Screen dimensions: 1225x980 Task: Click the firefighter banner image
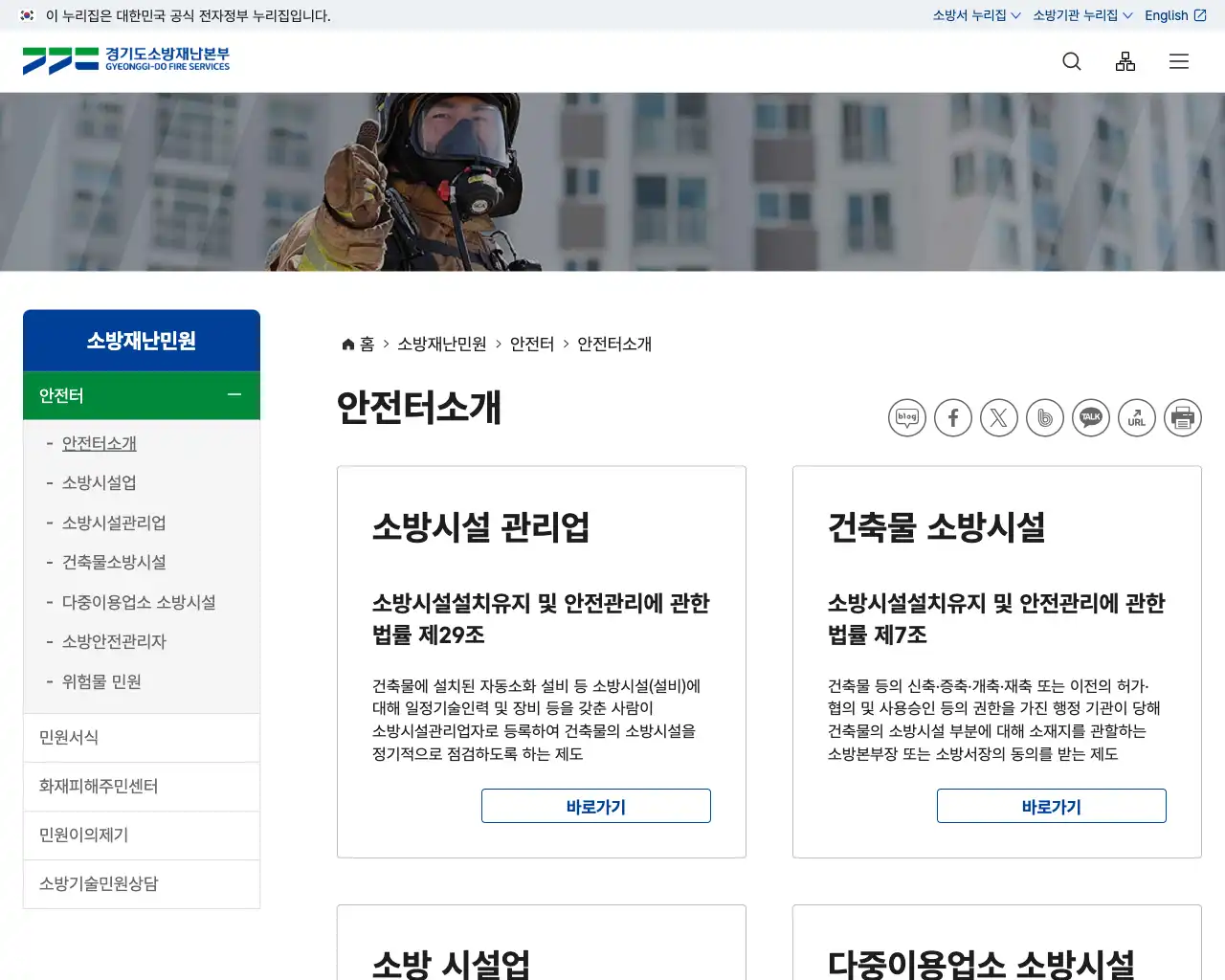(612, 182)
